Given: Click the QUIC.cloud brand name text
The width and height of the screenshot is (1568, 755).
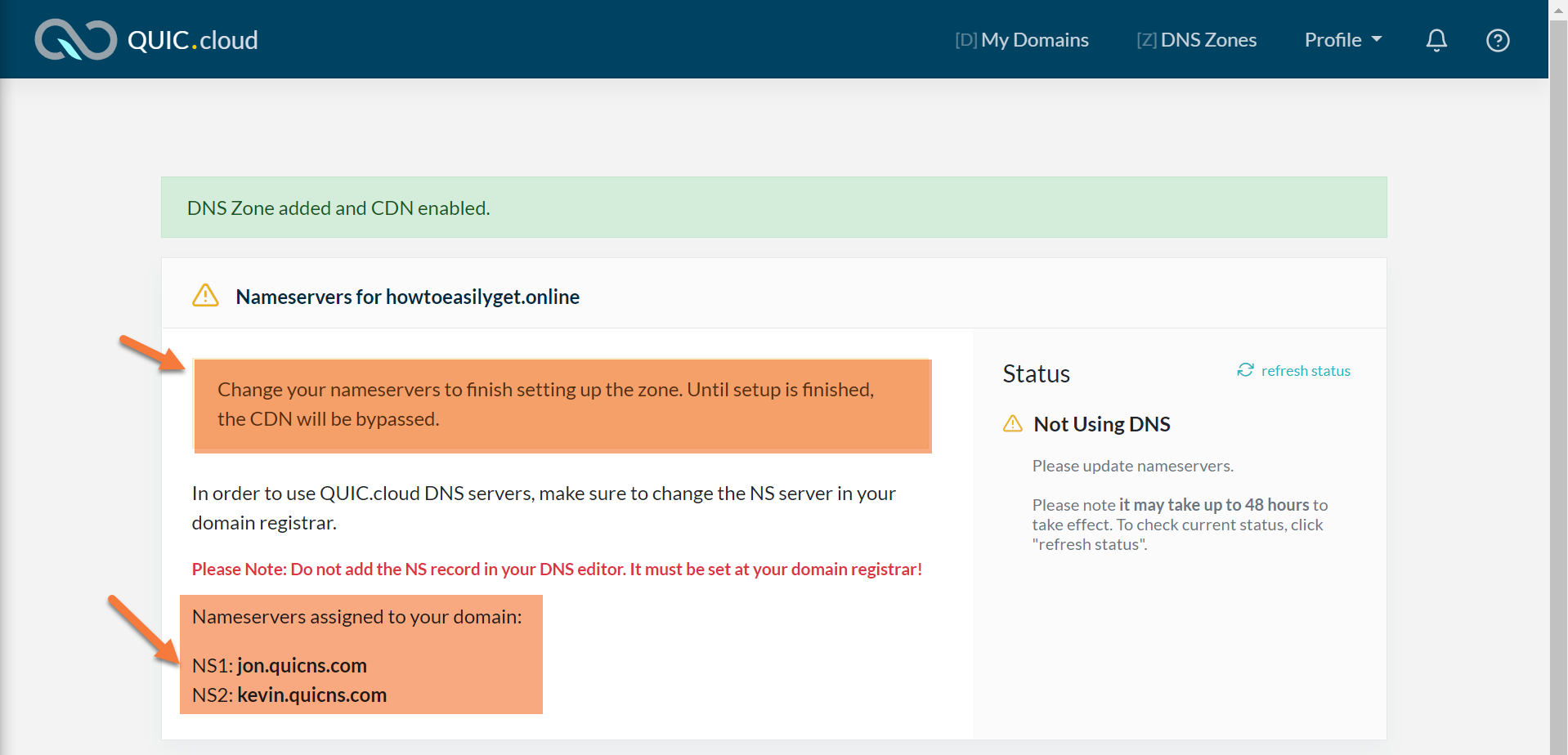Looking at the screenshot, I should (193, 40).
